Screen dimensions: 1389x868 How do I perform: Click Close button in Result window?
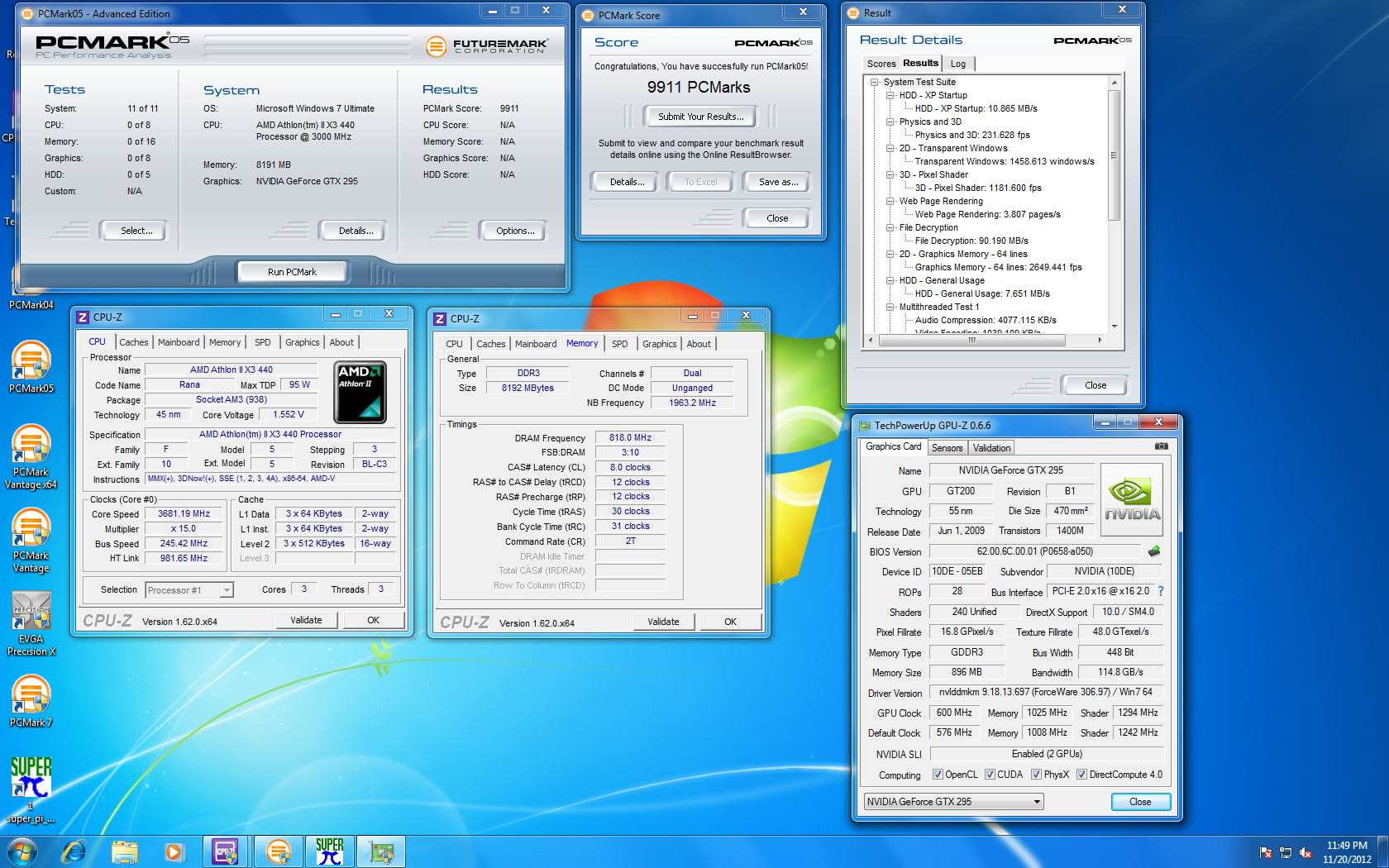pyautogui.click(x=1095, y=385)
